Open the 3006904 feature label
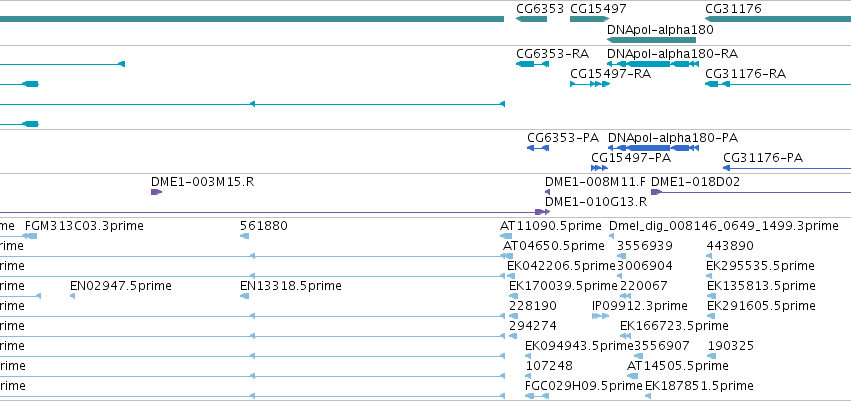 tap(644, 266)
